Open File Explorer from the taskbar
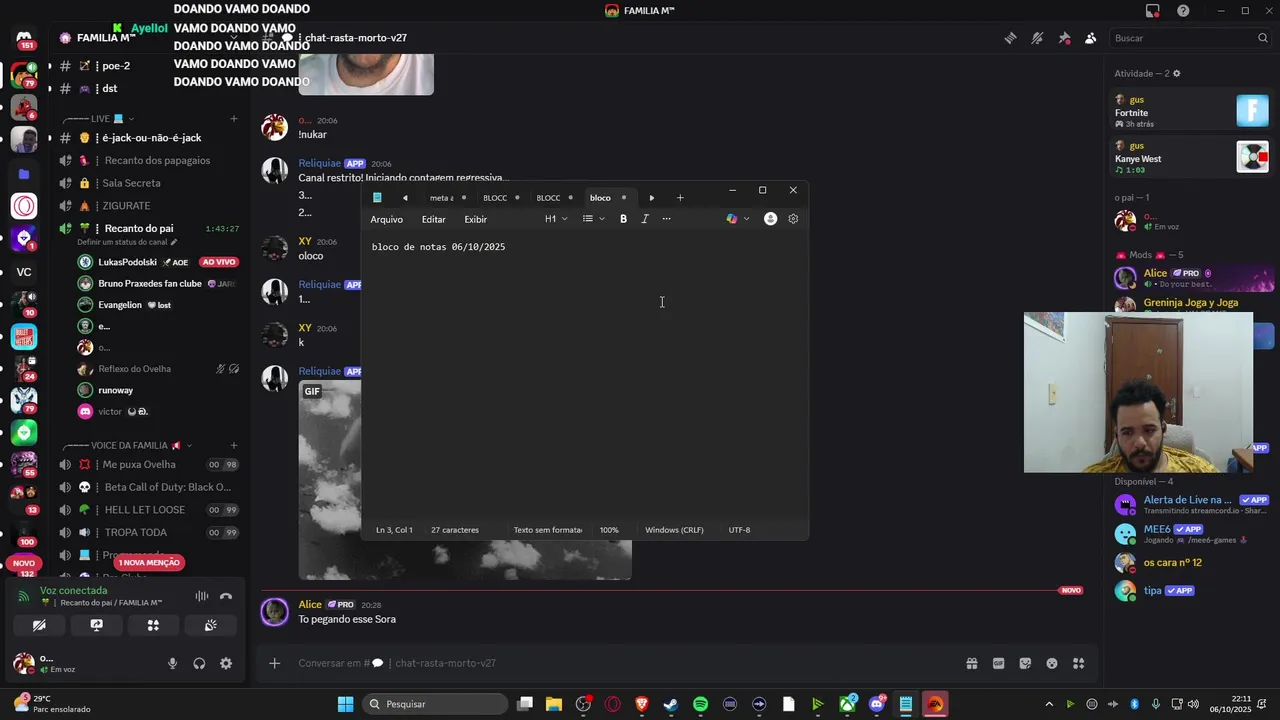 (553, 704)
